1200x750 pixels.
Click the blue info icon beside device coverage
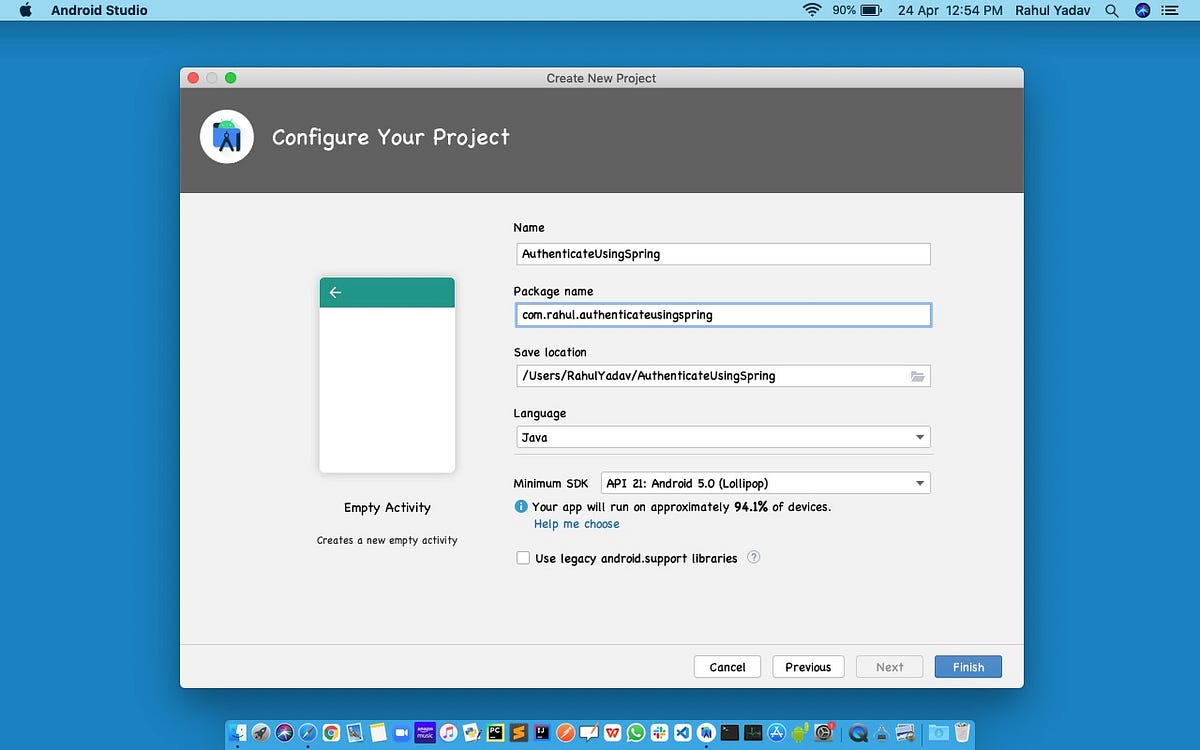pyautogui.click(x=520, y=507)
